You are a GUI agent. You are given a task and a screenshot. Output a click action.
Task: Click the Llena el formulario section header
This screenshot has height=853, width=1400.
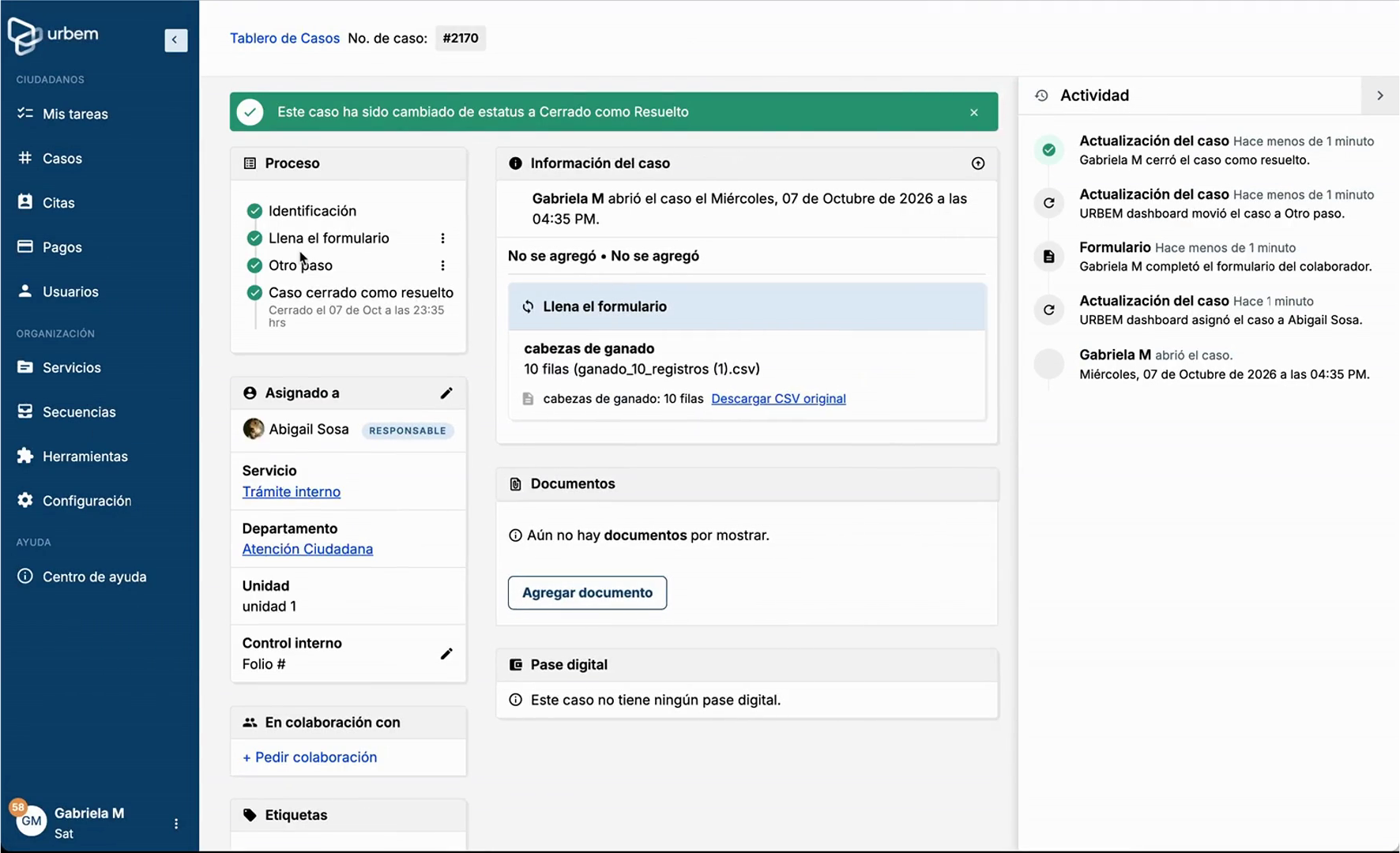click(x=747, y=306)
